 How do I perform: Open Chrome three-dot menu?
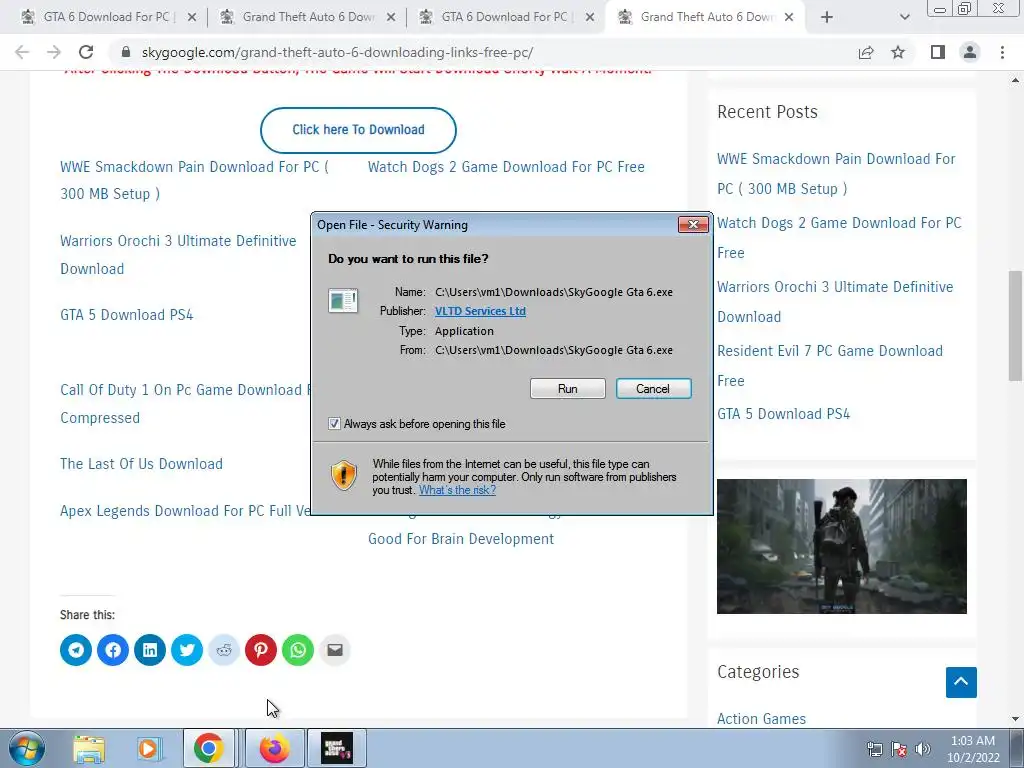1002,52
